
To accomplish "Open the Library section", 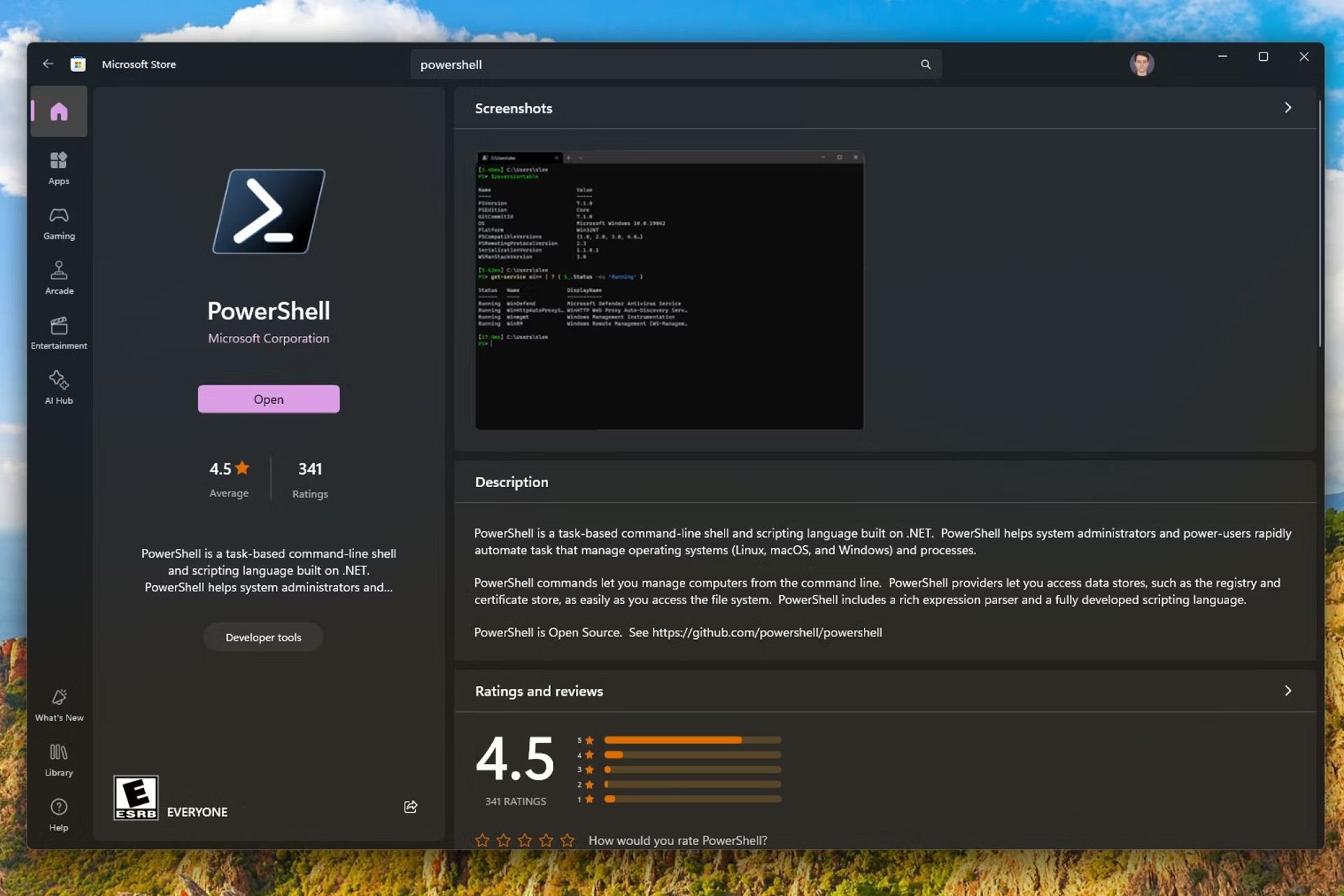I will point(59,760).
